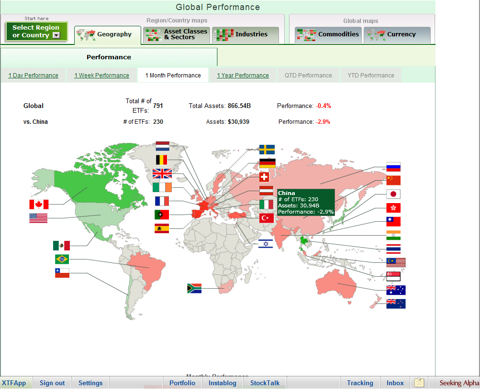The image size is (480, 389).
Task: Click Australia on the world map
Action: coord(335,284)
